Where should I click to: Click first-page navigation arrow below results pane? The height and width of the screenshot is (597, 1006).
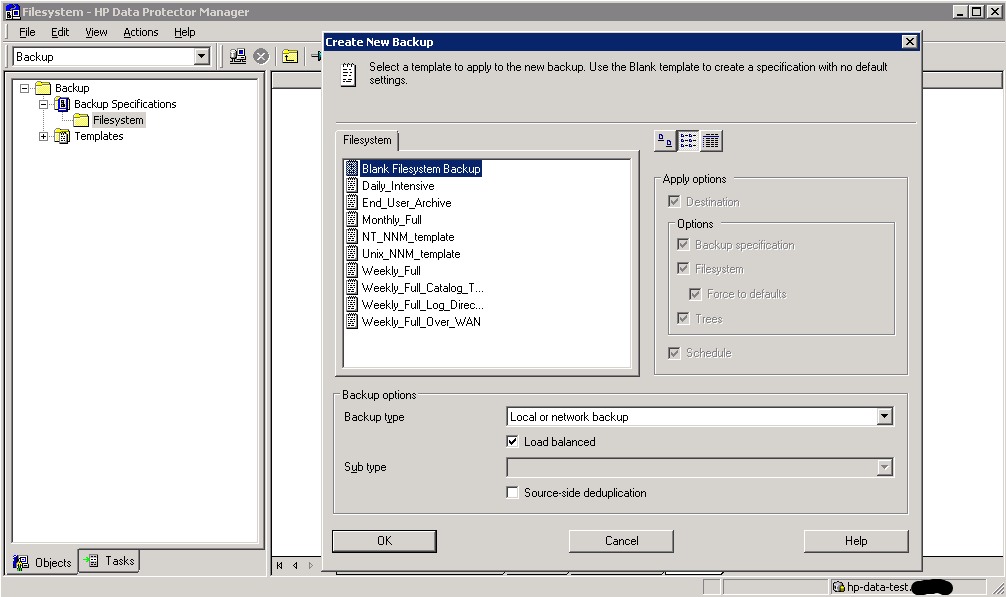coord(280,565)
